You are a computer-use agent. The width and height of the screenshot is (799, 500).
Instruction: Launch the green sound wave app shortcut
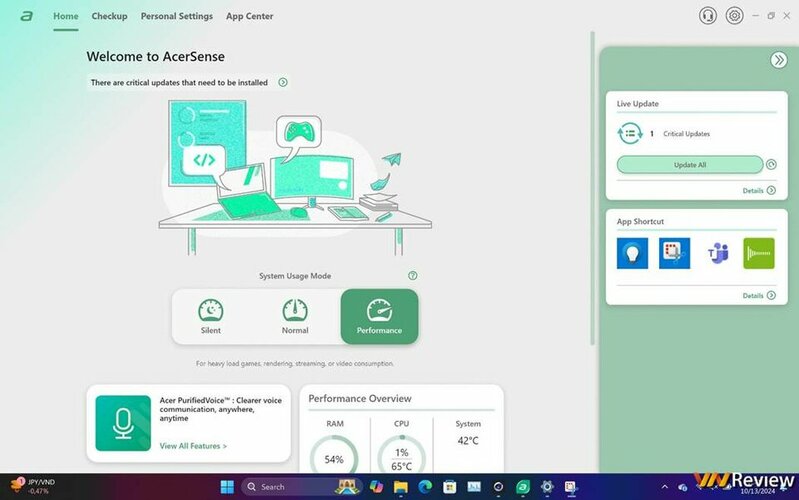click(x=759, y=253)
